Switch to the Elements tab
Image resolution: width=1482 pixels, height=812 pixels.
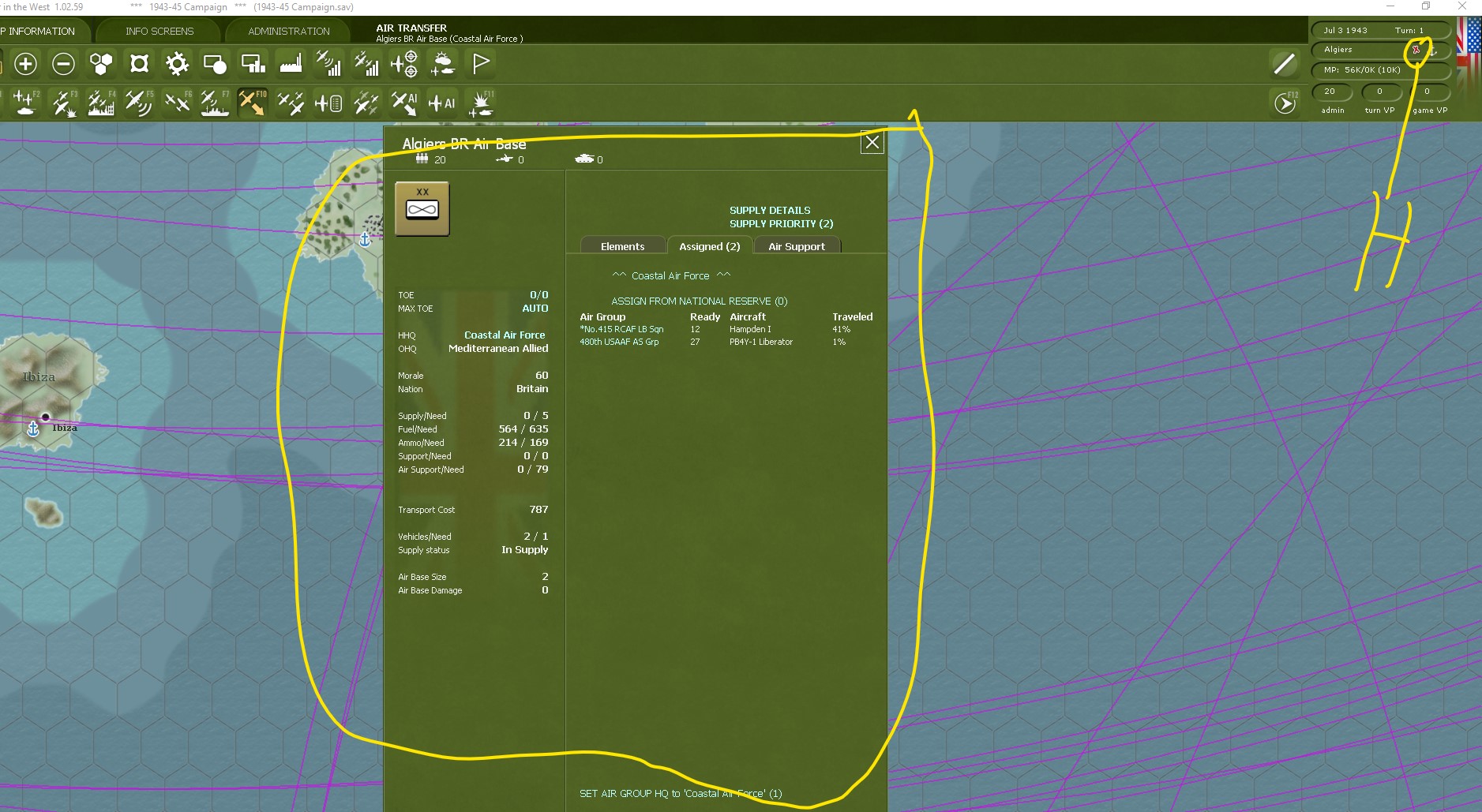pyautogui.click(x=622, y=245)
